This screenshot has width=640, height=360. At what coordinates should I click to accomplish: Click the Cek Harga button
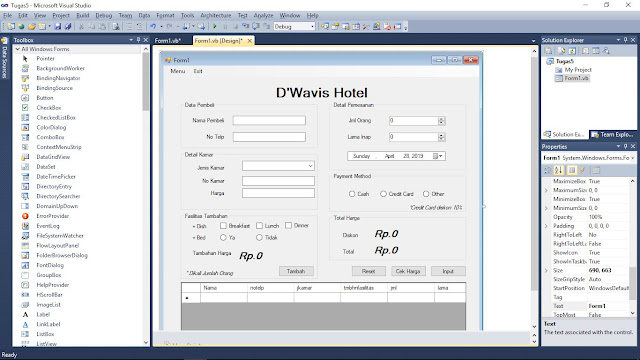tap(408, 271)
